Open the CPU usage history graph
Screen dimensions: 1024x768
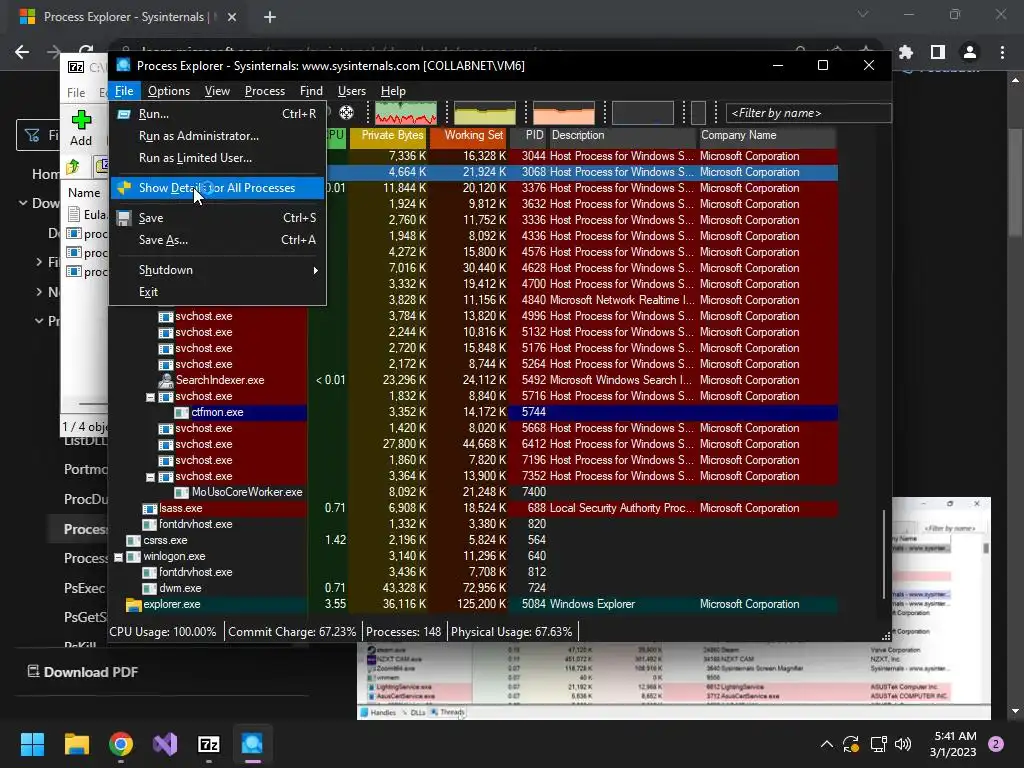click(406, 113)
